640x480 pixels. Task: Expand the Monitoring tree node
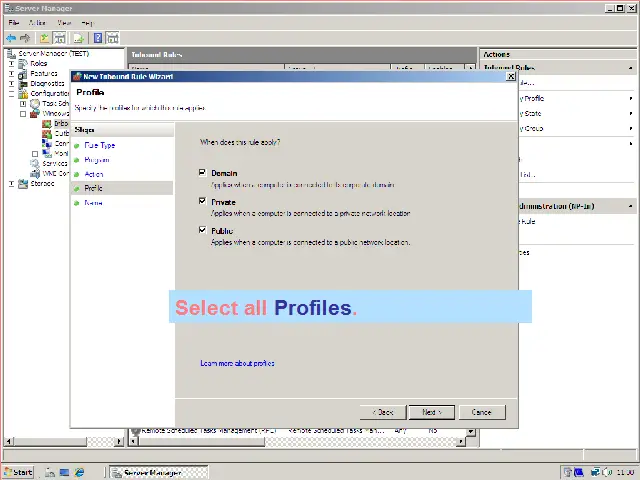35,154
